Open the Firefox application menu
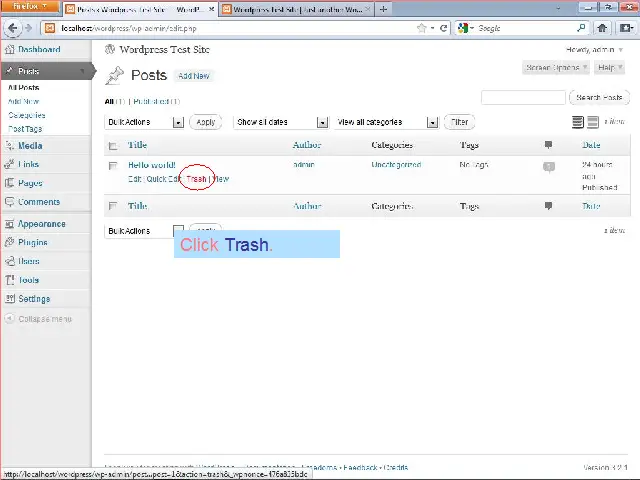 point(30,7)
